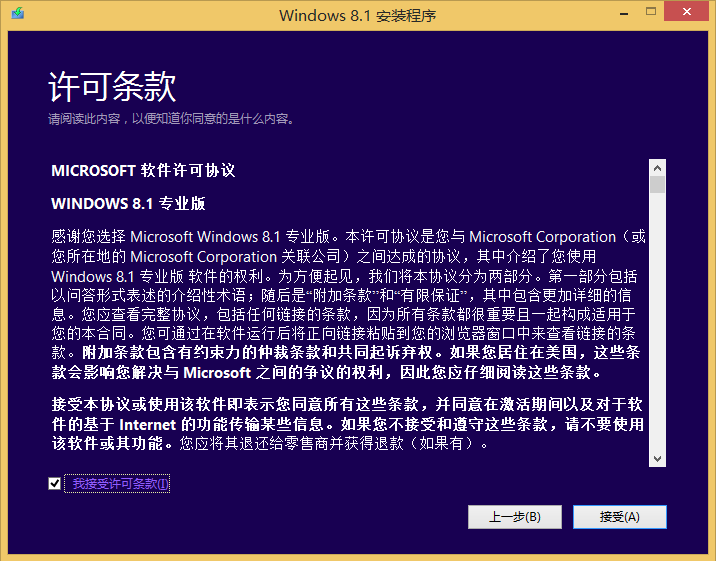Minimize the Windows 8.1 安装程序 window
Screen dimensions: 716x561
[x=624, y=14]
